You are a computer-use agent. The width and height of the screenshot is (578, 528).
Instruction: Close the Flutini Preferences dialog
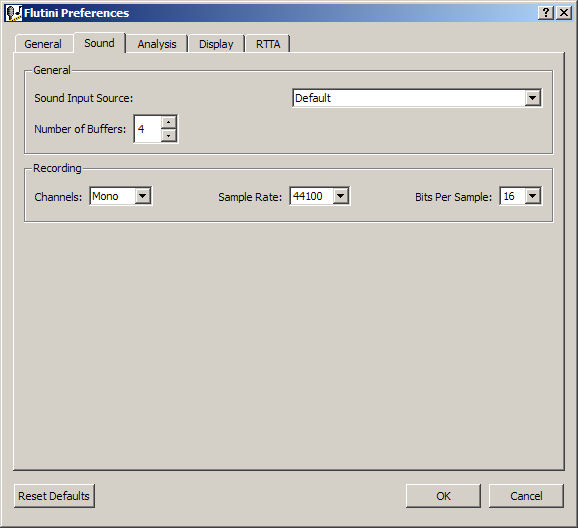point(564,13)
